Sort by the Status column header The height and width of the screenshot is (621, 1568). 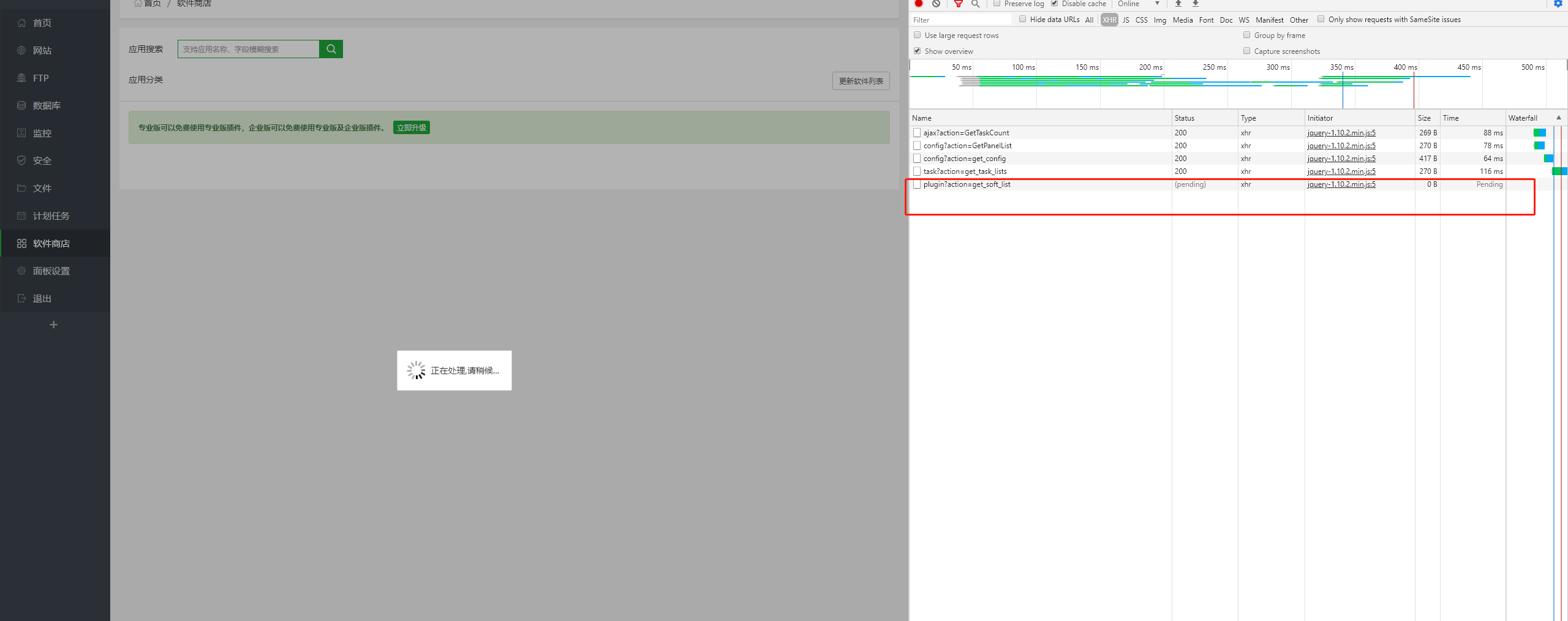1205,118
